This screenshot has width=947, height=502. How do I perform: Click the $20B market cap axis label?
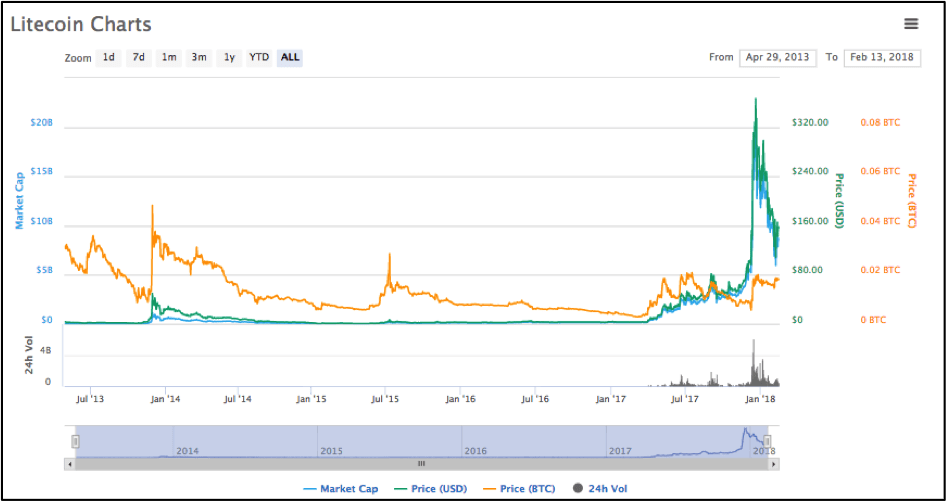click(x=41, y=122)
